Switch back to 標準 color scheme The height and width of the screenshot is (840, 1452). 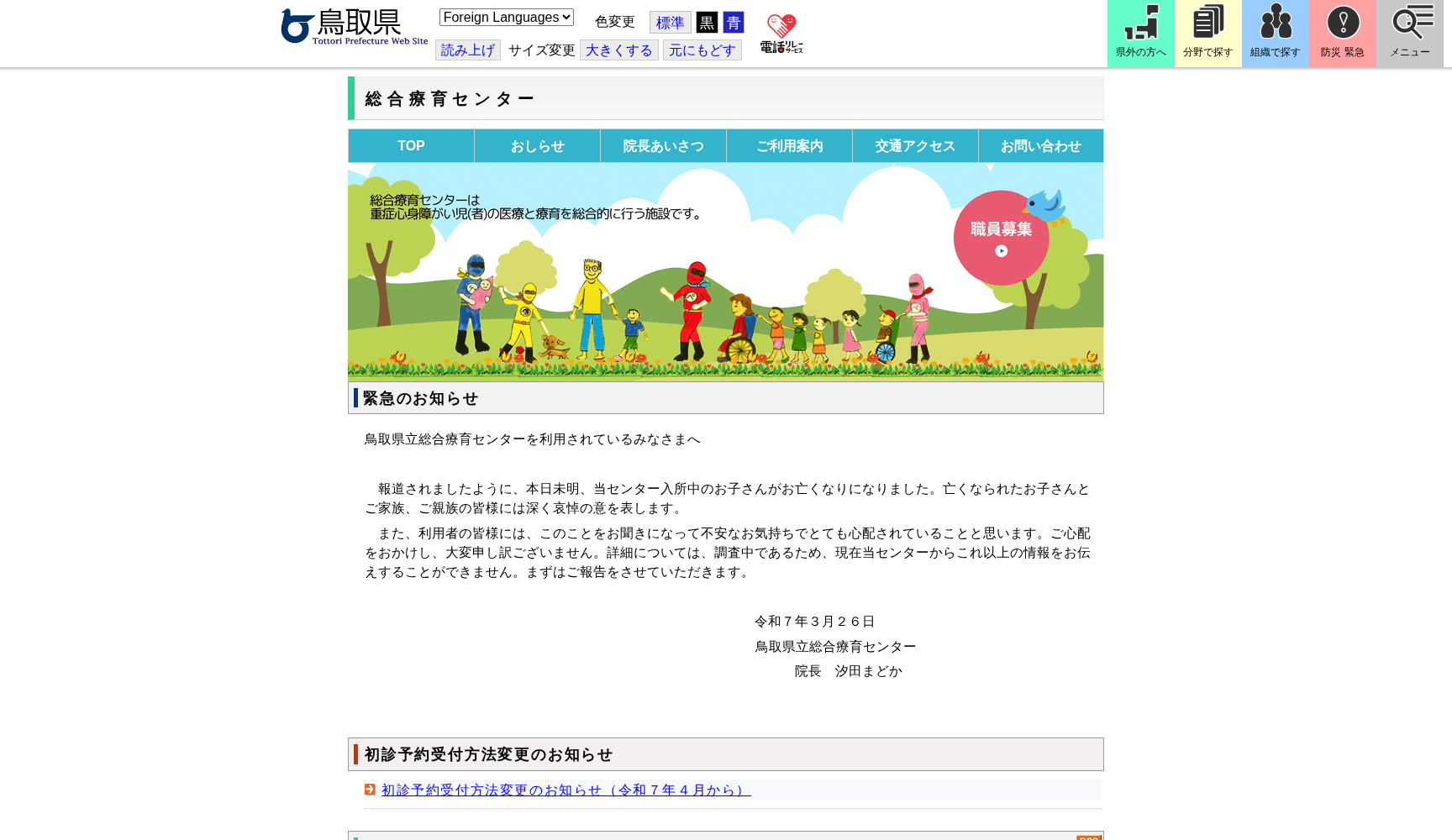[670, 22]
